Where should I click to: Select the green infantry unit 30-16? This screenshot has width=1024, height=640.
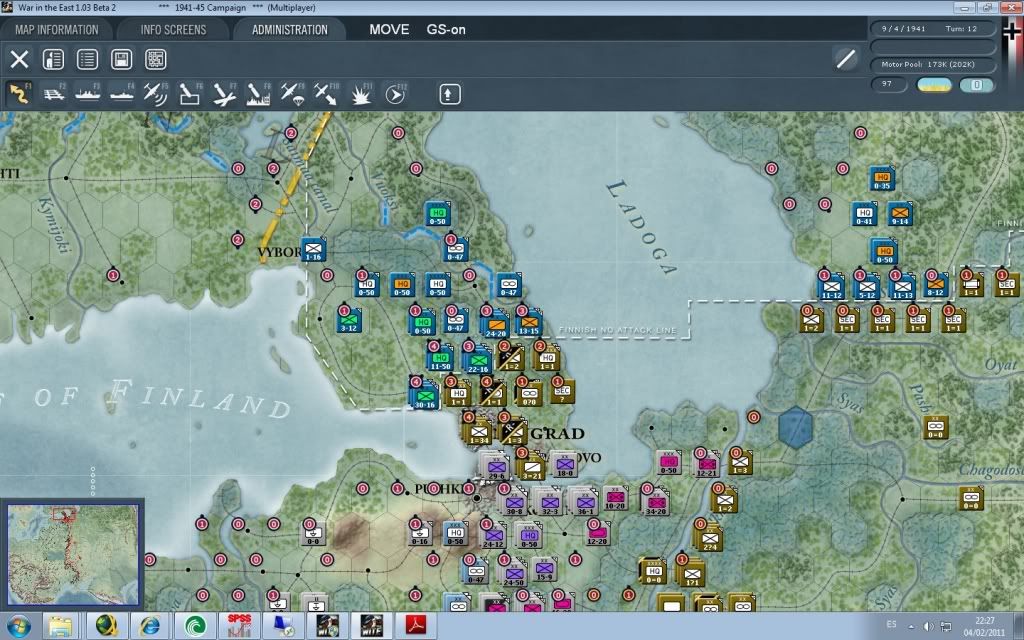tap(424, 394)
